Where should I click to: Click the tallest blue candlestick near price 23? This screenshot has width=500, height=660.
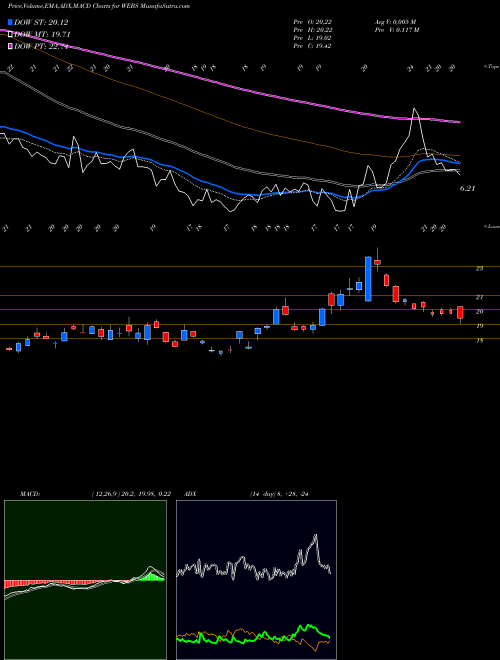point(368,279)
